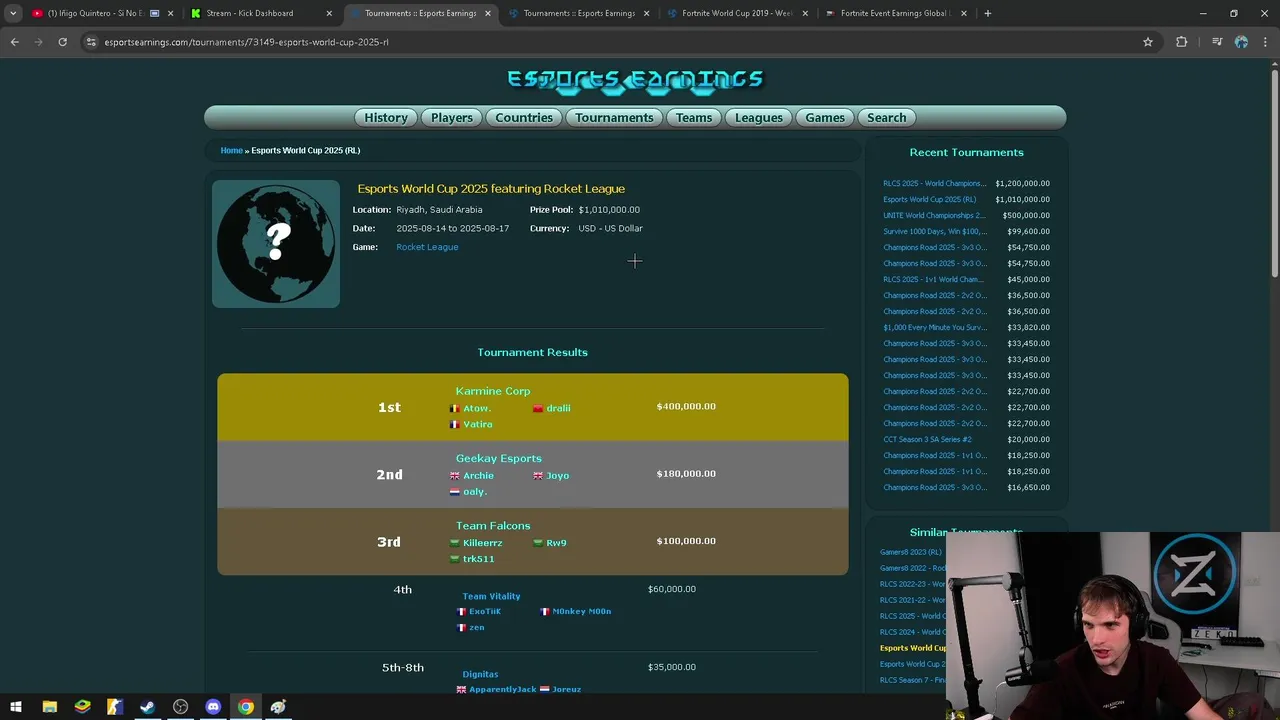Switch to the Fortnite Event Earnings Global tab
The width and height of the screenshot is (1280, 720).
pyautogui.click(x=895, y=13)
